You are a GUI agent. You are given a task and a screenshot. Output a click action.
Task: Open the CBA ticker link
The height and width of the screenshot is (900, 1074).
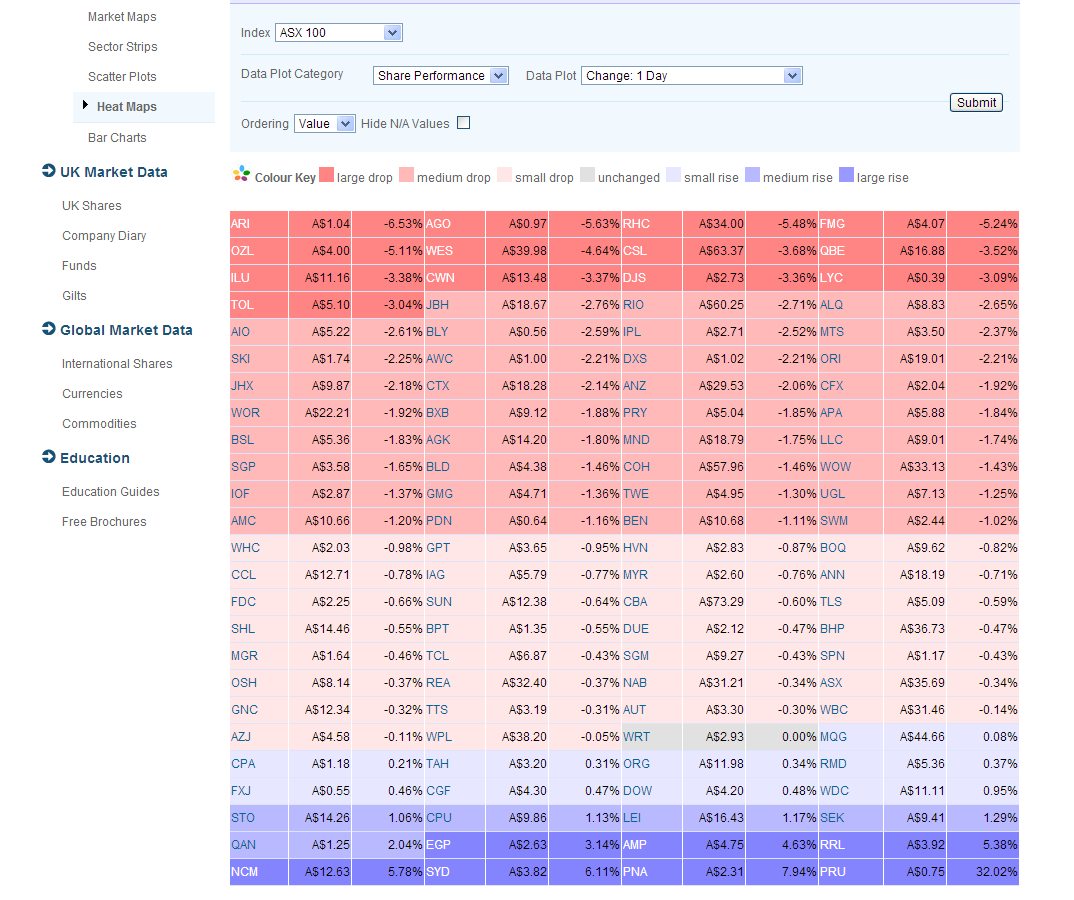pyautogui.click(x=633, y=601)
